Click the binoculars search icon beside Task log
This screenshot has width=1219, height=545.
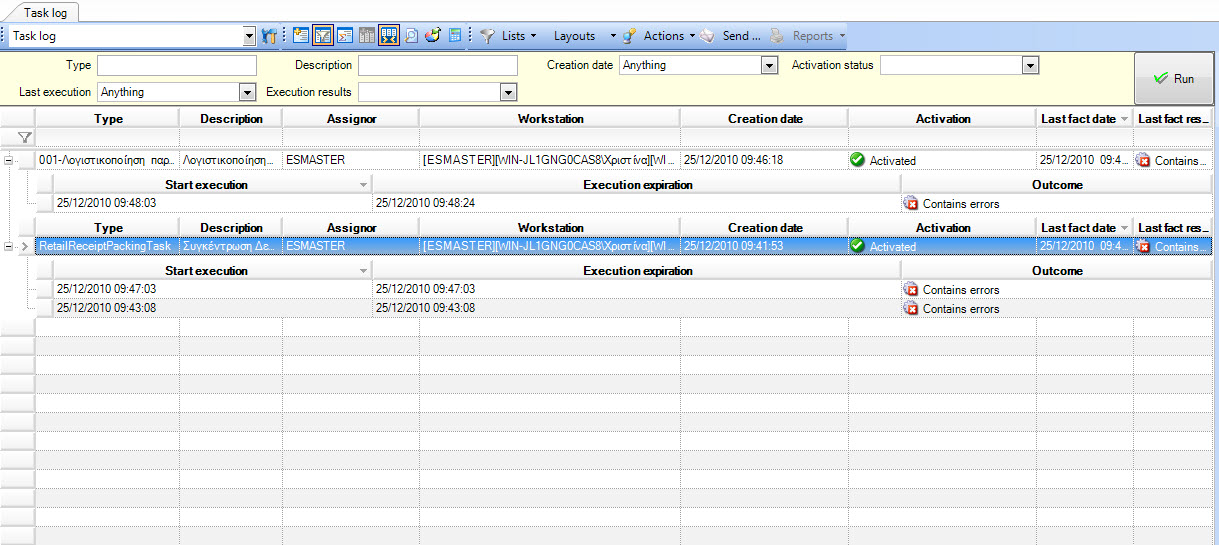click(x=268, y=36)
